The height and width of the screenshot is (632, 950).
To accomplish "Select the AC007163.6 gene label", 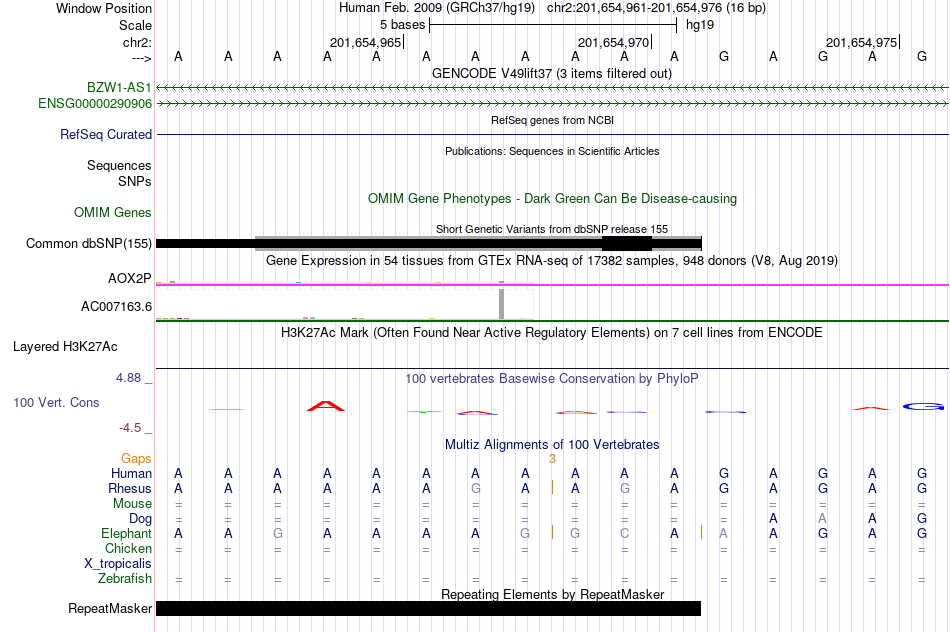I will click(x=116, y=307).
